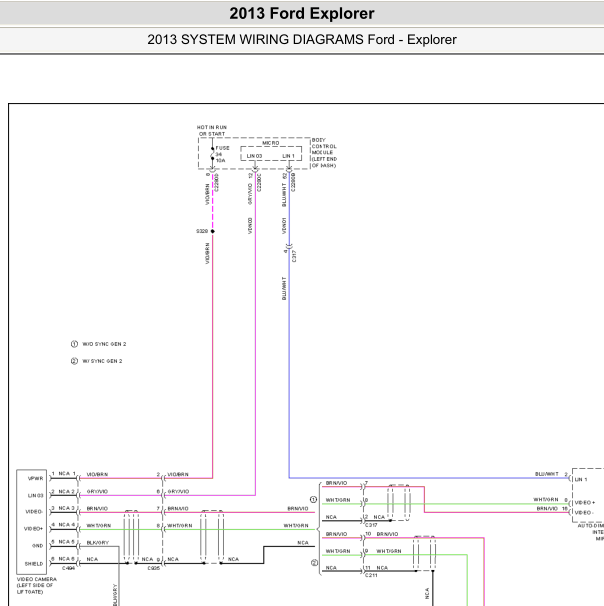Click the vertical 'GRY/VIO' label below the module
Image resolution: width=604 pixels, height=606 pixels.
pos(250,194)
